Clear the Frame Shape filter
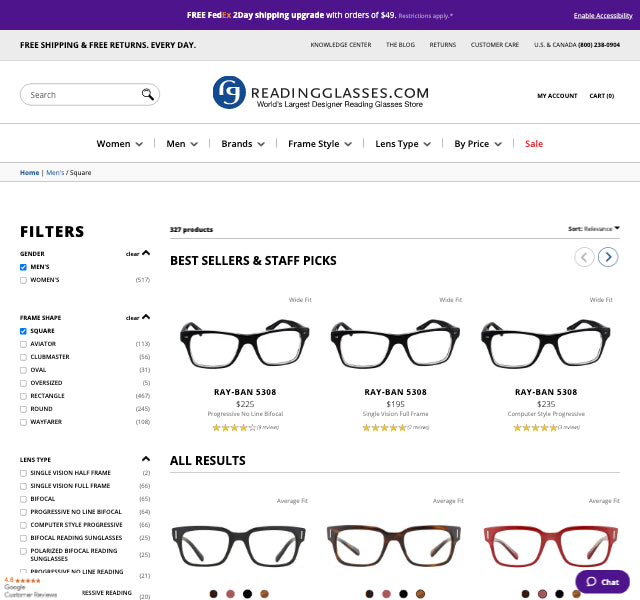 (132, 318)
